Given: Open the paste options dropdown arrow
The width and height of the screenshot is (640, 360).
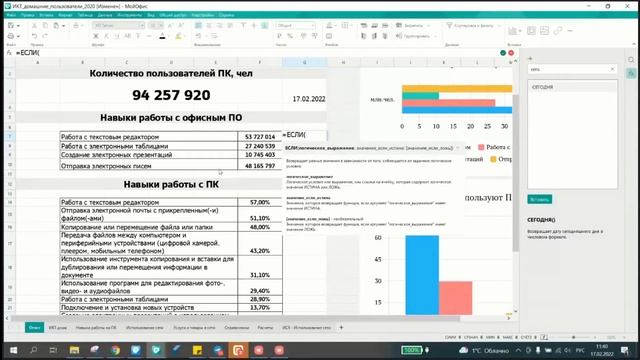Looking at the screenshot, I should pyautogui.click(x=63, y=25).
